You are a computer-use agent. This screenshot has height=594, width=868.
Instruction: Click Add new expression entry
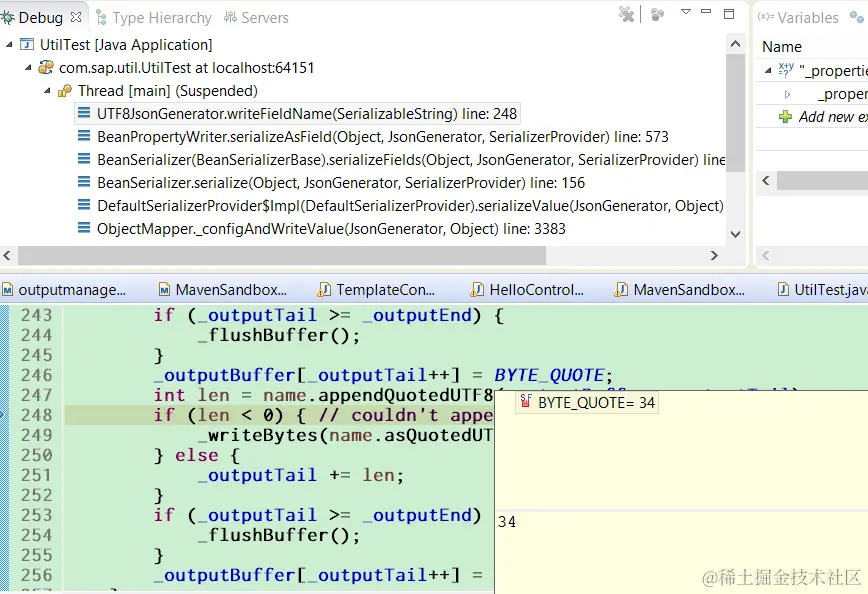[824, 117]
